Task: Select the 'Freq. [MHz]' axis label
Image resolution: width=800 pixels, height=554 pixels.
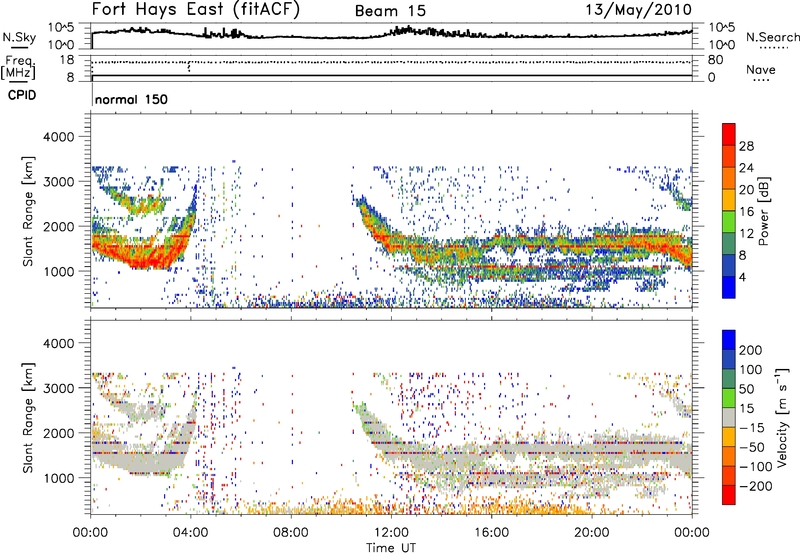Action: click(18, 68)
